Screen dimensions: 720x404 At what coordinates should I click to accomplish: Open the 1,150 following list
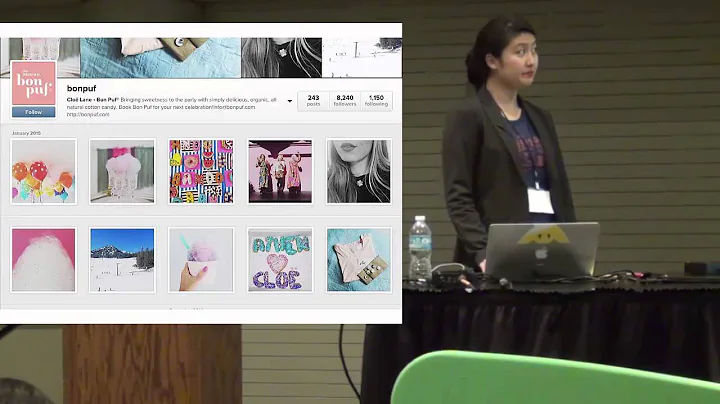[376, 101]
